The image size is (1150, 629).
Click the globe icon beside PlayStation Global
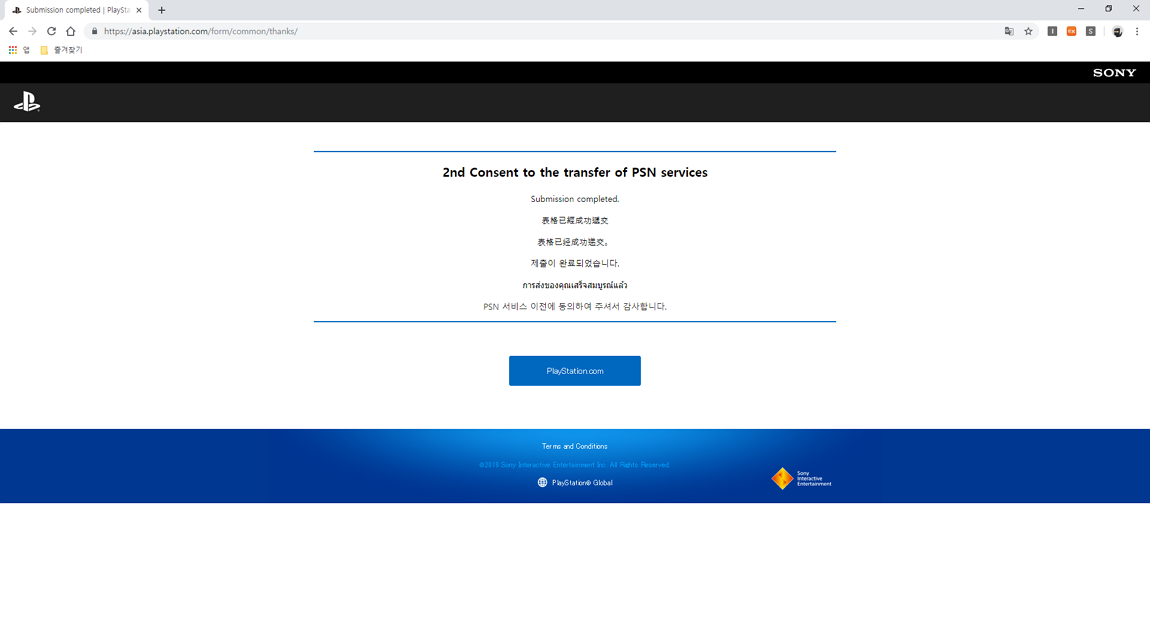[542, 482]
